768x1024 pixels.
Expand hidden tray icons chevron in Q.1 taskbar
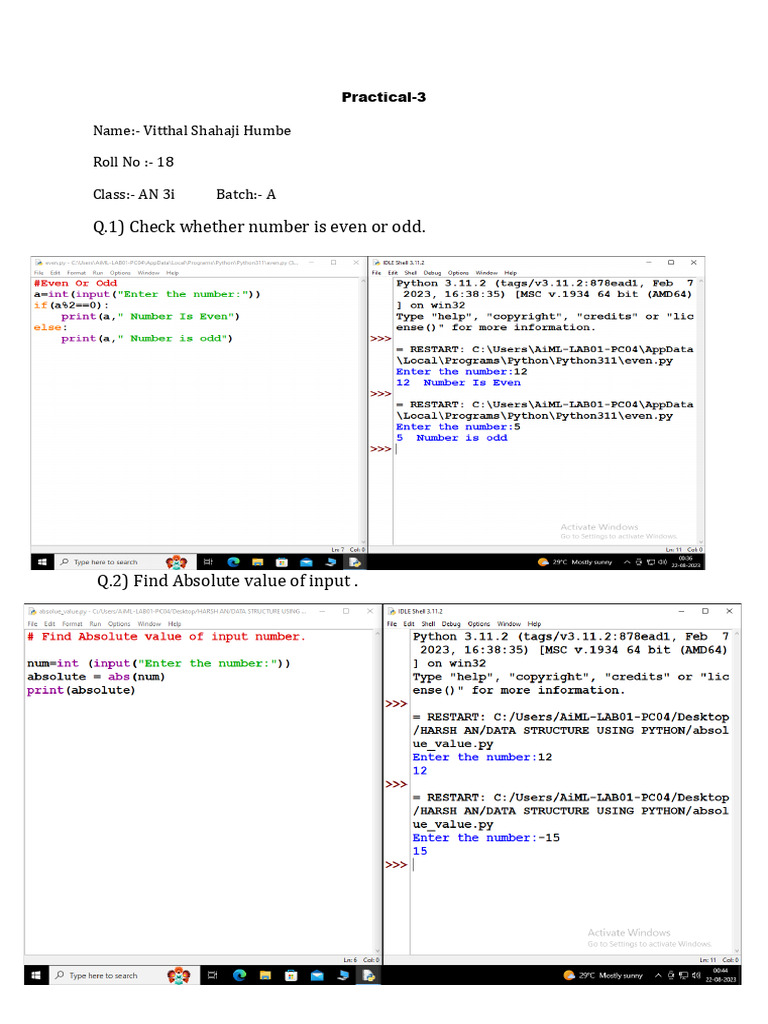[x=627, y=562]
